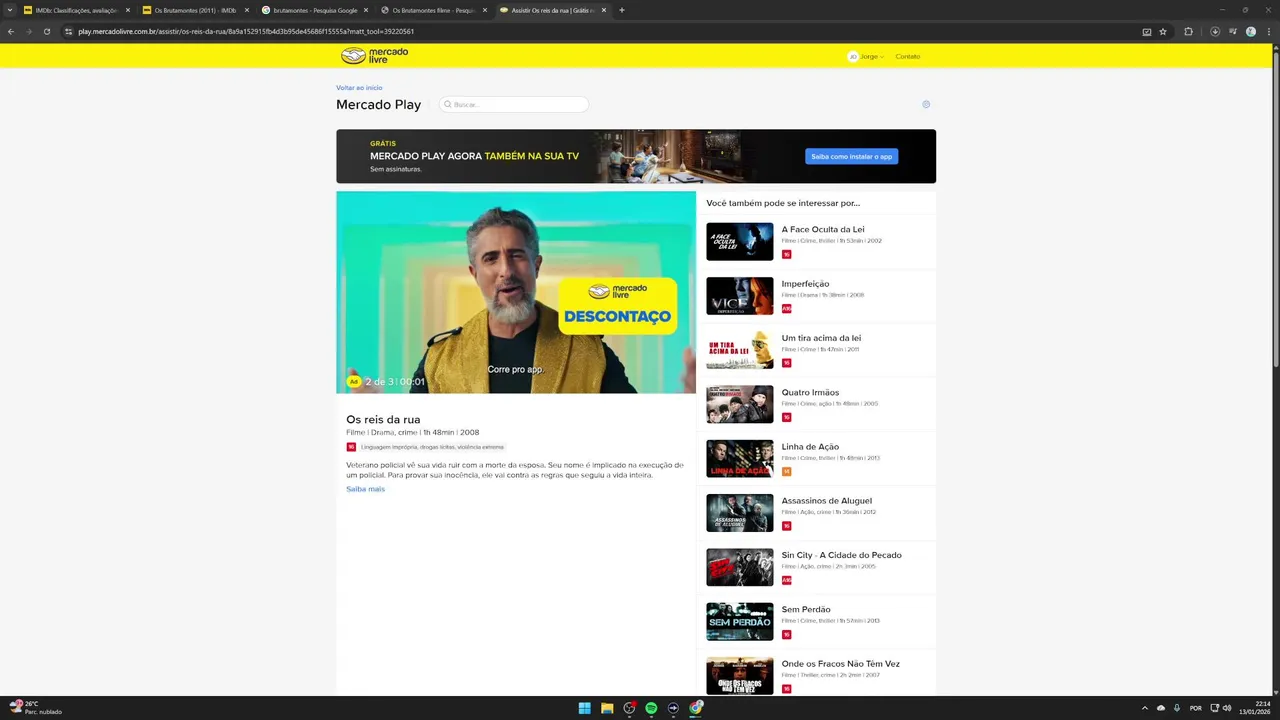The height and width of the screenshot is (720, 1280).
Task: Click the microphone icon in system tray
Action: (1177, 708)
